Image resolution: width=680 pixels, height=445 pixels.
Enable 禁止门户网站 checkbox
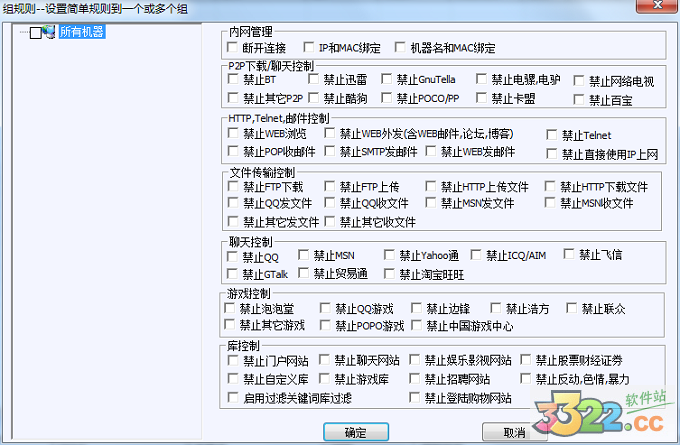pyautogui.click(x=233, y=360)
